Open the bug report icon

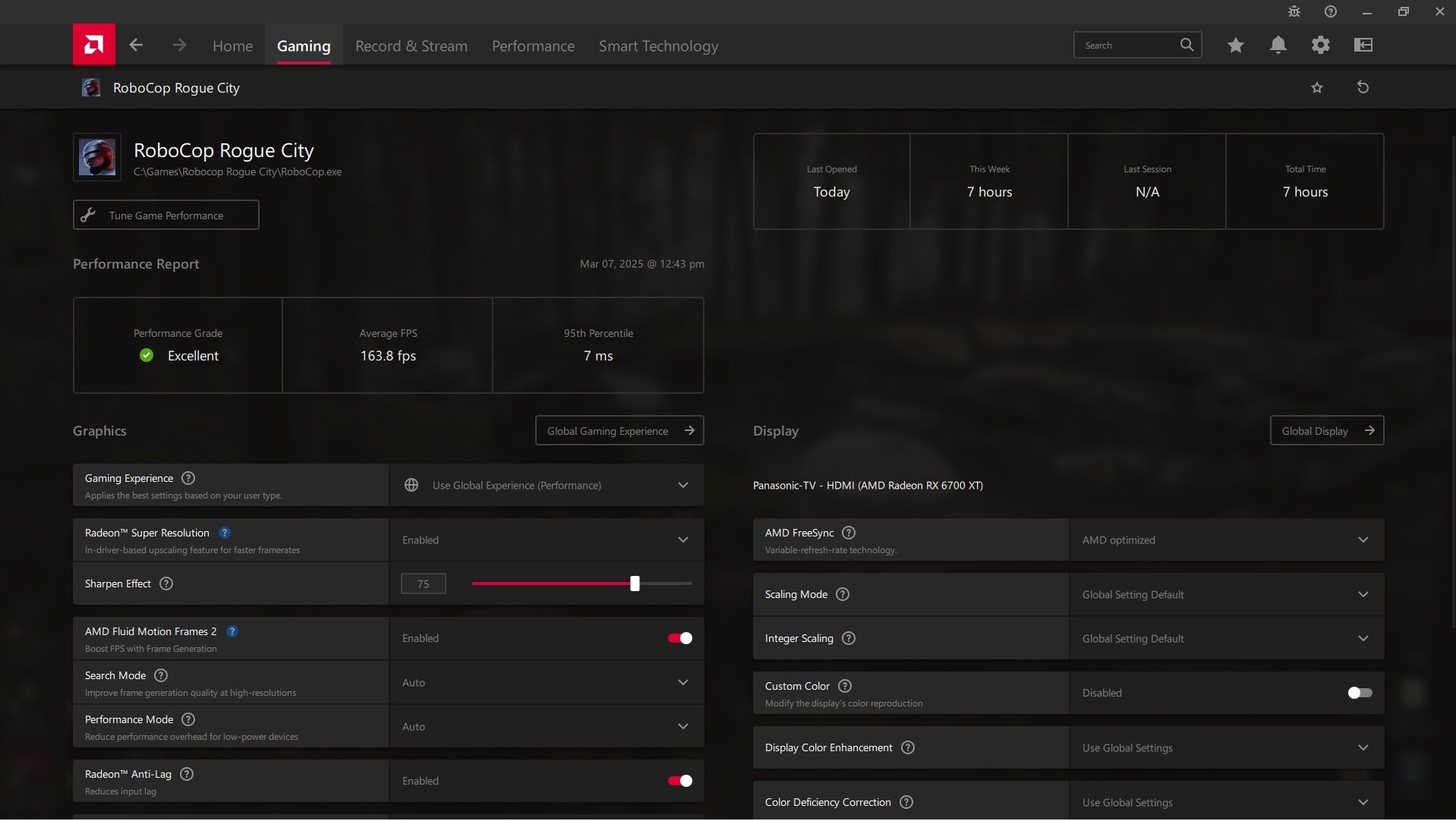(x=1294, y=11)
